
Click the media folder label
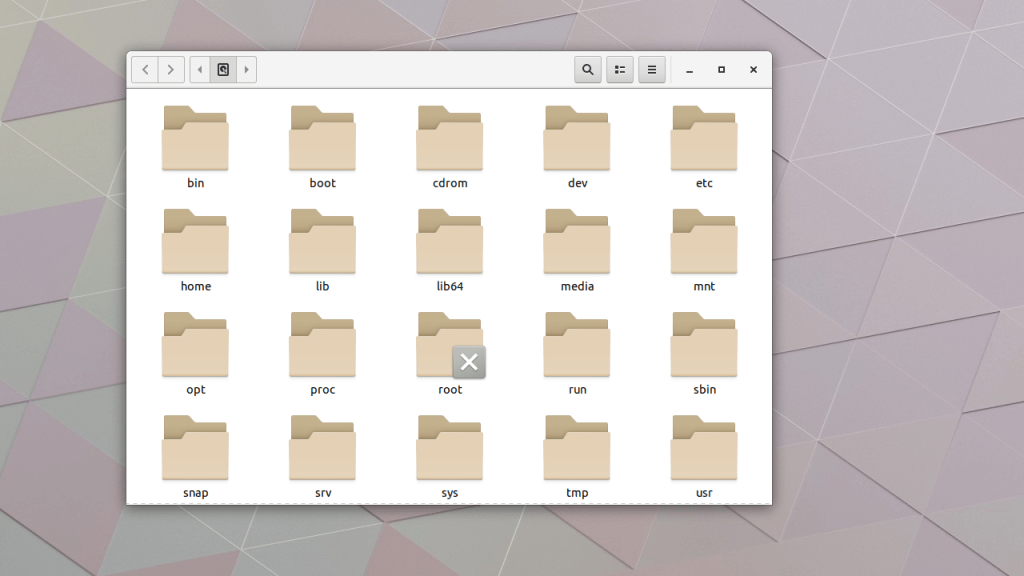click(577, 287)
